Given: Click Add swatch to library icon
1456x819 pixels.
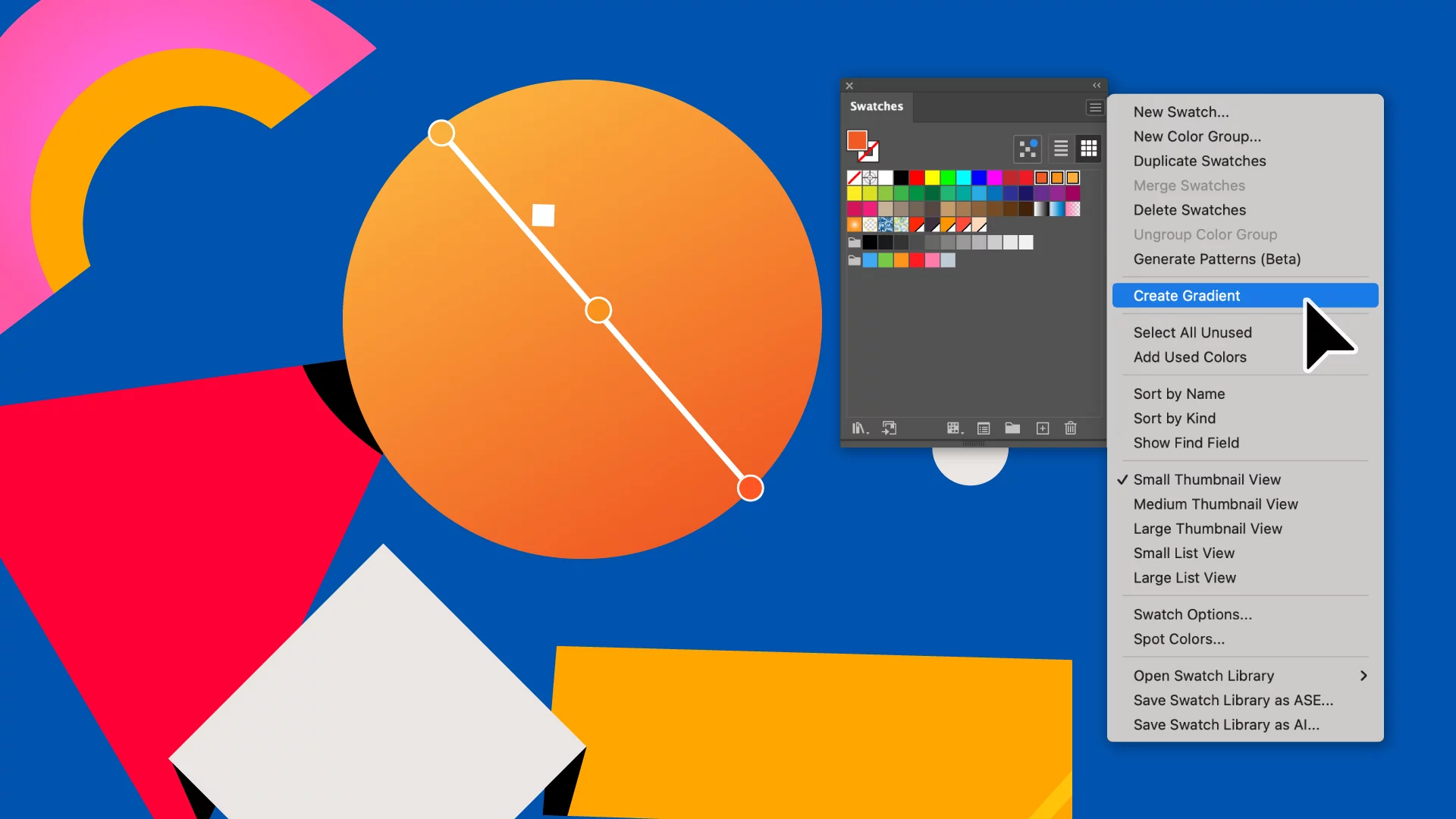Looking at the screenshot, I should pyautogui.click(x=890, y=428).
